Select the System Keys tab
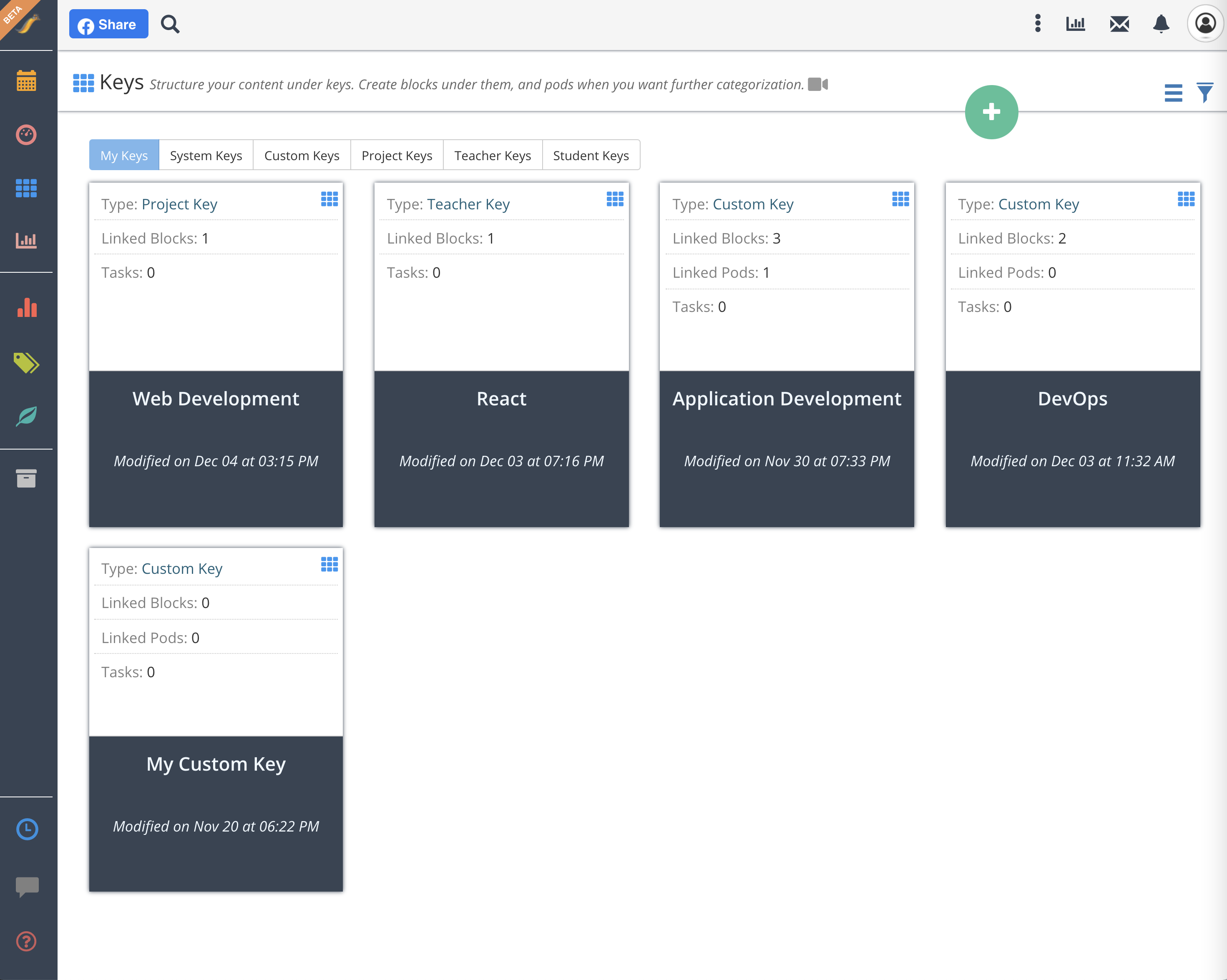1227x980 pixels. 206,156
